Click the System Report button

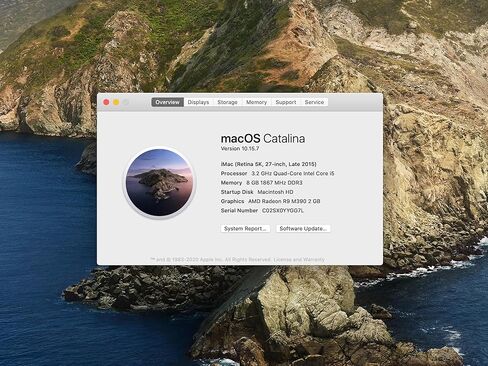[x=245, y=229]
